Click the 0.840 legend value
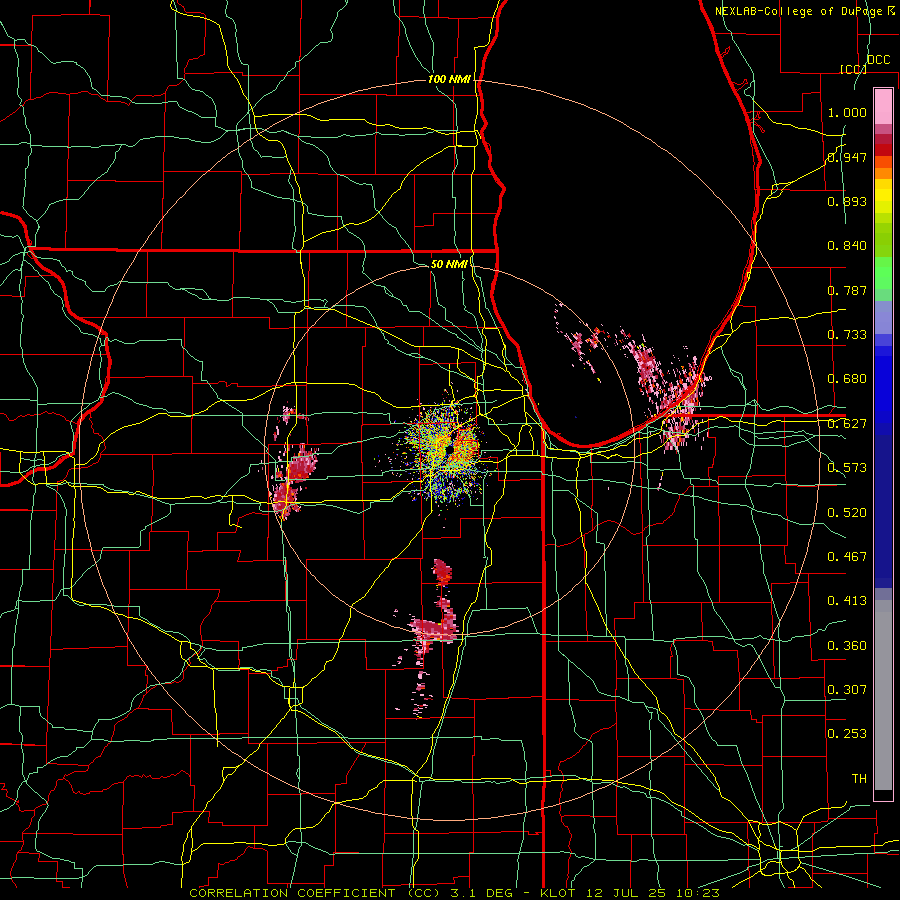This screenshot has width=900, height=900. (847, 246)
